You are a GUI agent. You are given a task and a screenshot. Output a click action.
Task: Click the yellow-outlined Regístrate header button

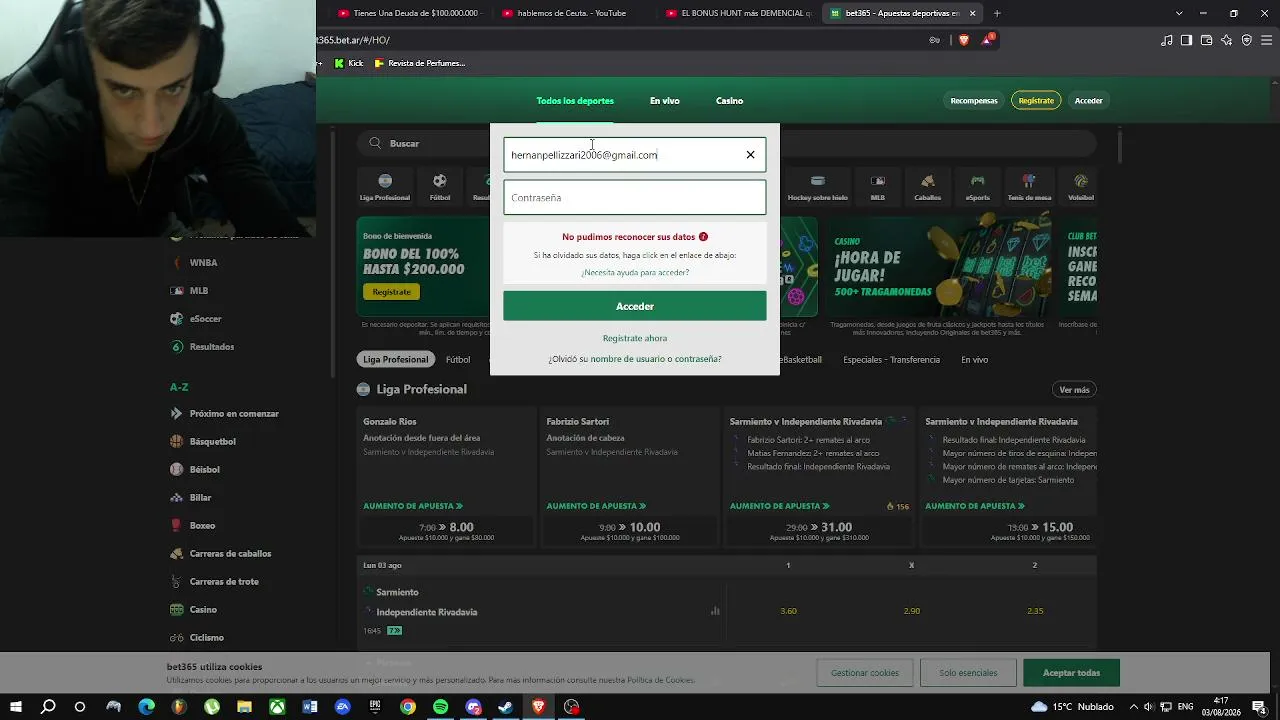point(1036,101)
